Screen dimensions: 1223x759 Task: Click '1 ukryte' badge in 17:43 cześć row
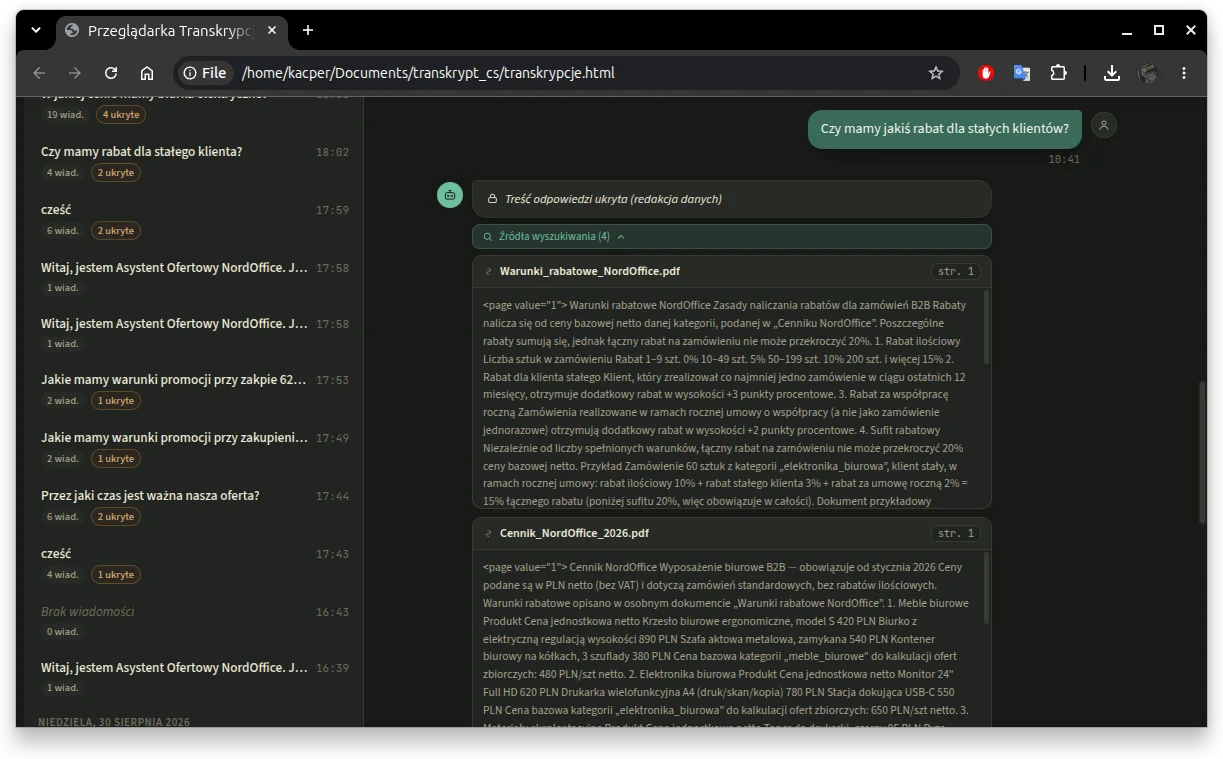click(x=115, y=575)
